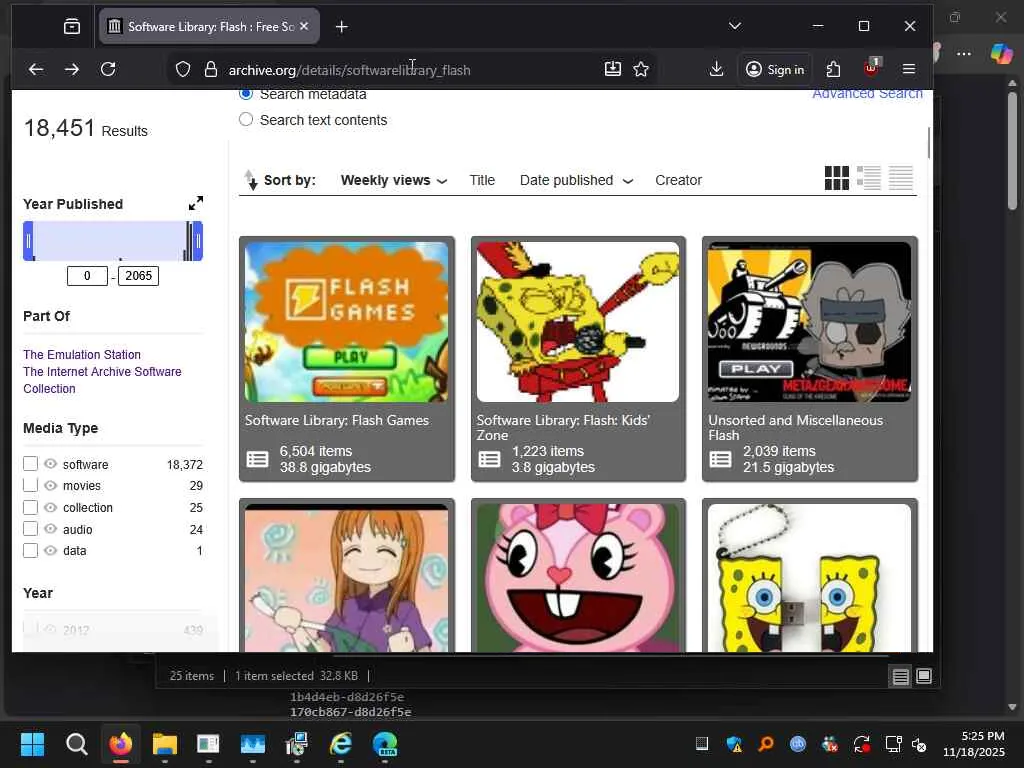
Task: Check the movies media type box
Action: (x=30, y=485)
